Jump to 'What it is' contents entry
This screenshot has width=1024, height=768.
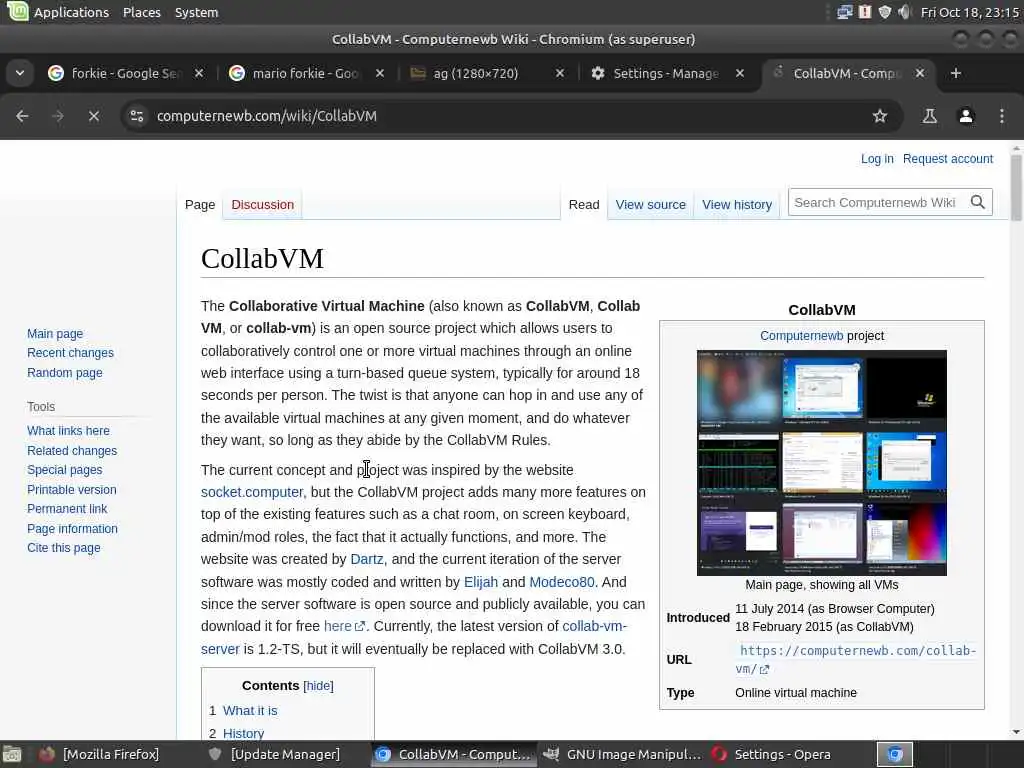tap(249, 711)
